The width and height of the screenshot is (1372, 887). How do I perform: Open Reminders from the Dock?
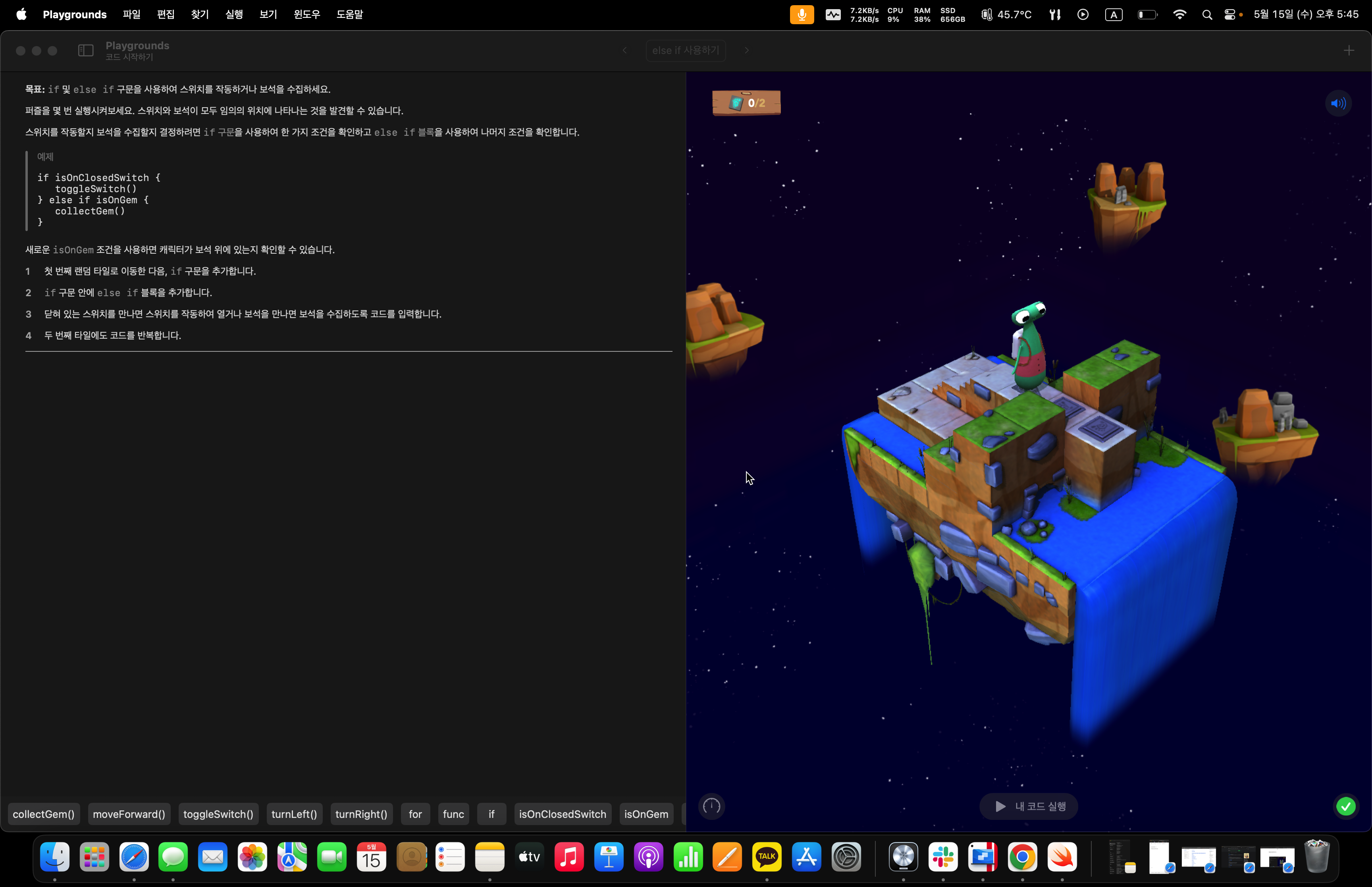451,857
